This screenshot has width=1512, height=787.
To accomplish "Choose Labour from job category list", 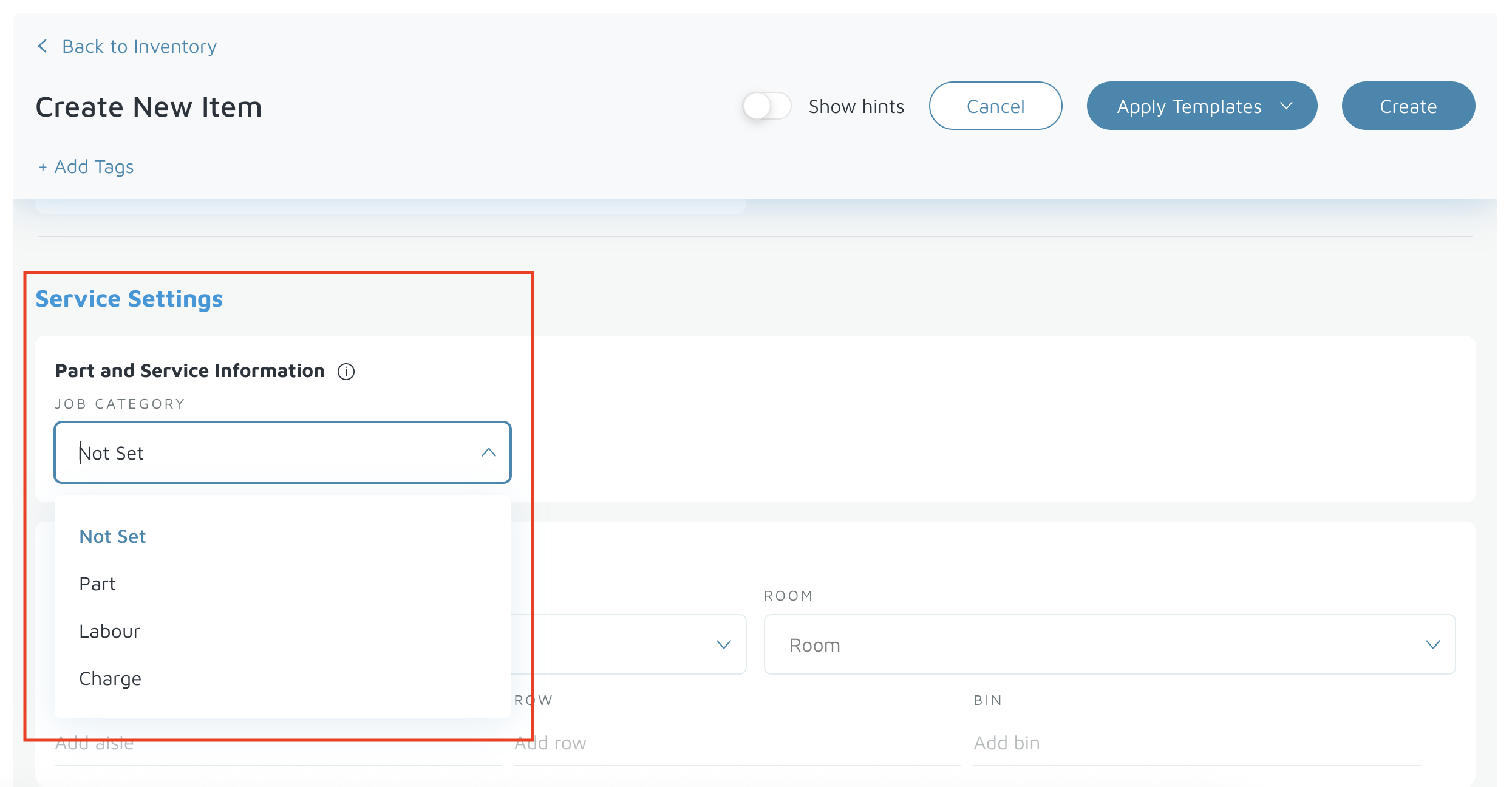I will click(x=109, y=632).
